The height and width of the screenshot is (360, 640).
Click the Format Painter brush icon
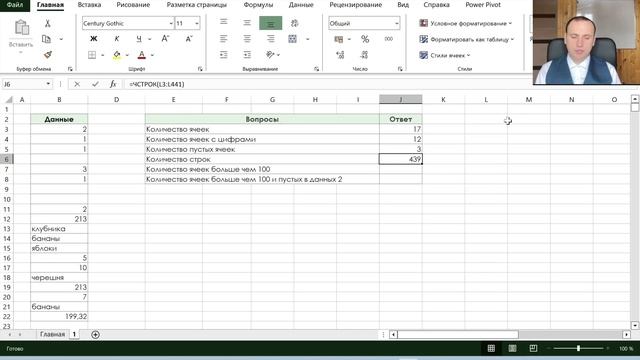(x=48, y=55)
